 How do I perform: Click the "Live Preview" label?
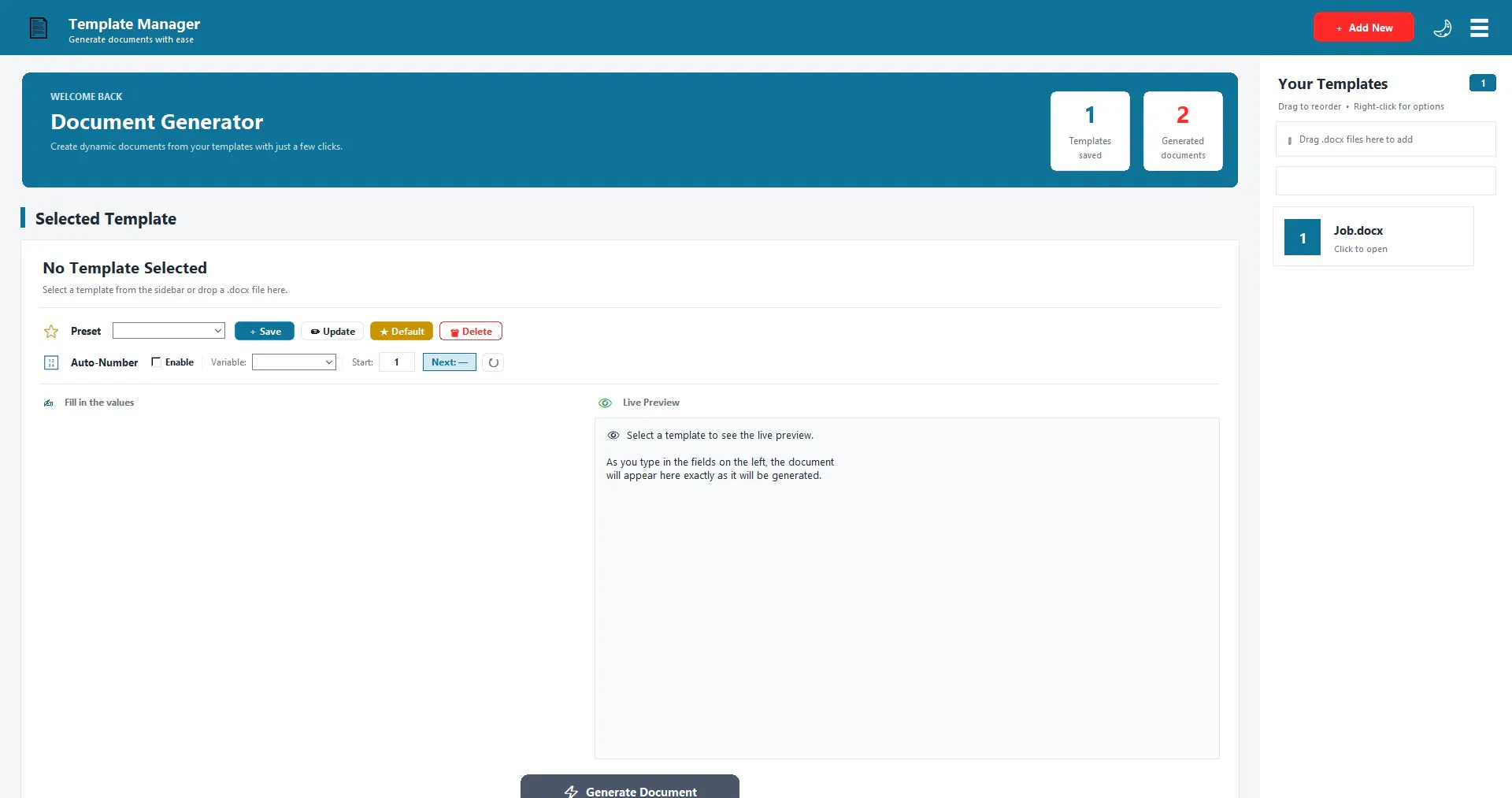click(x=650, y=403)
